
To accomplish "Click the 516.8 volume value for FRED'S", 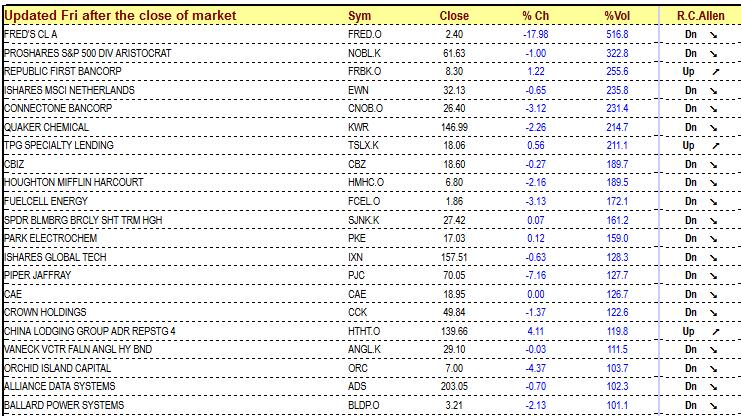I will point(617,35).
